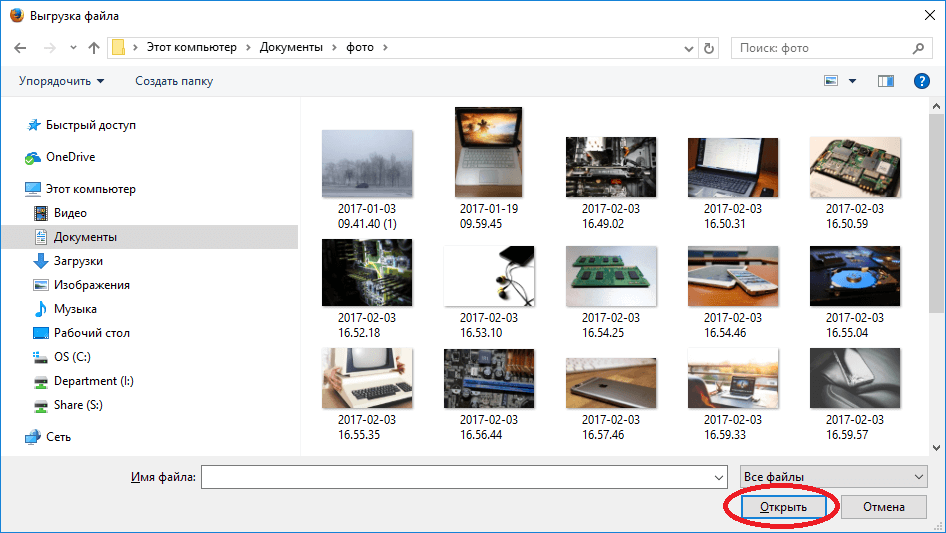Expand the file name history dropdown arrow
946x533 pixels.
[x=718, y=477]
